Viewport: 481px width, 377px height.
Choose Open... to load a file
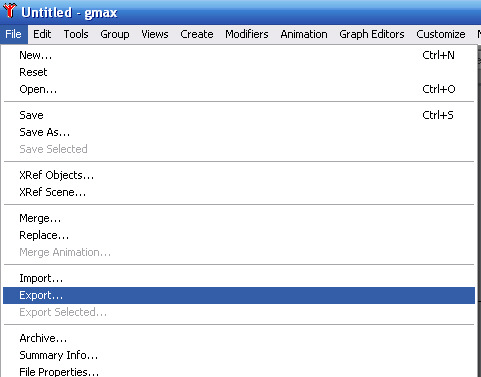pyautogui.click(x=239, y=89)
